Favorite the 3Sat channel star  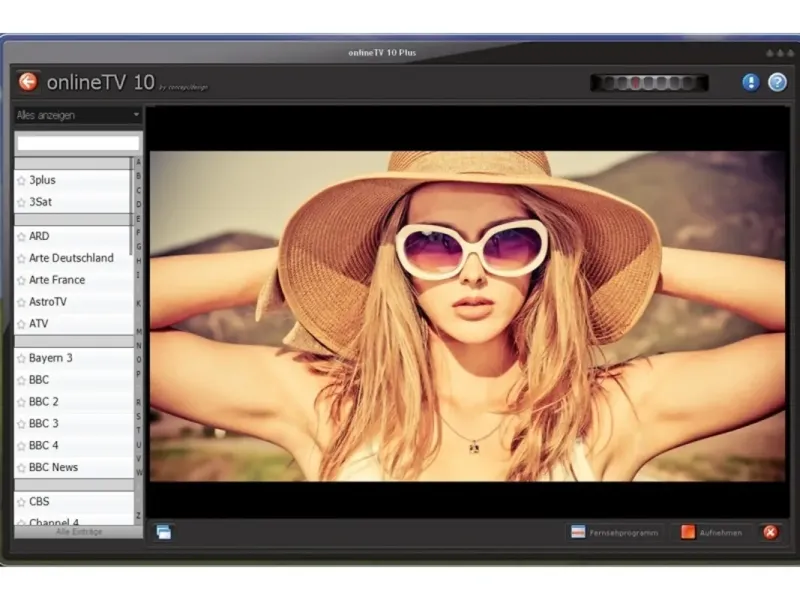pyautogui.click(x=21, y=203)
